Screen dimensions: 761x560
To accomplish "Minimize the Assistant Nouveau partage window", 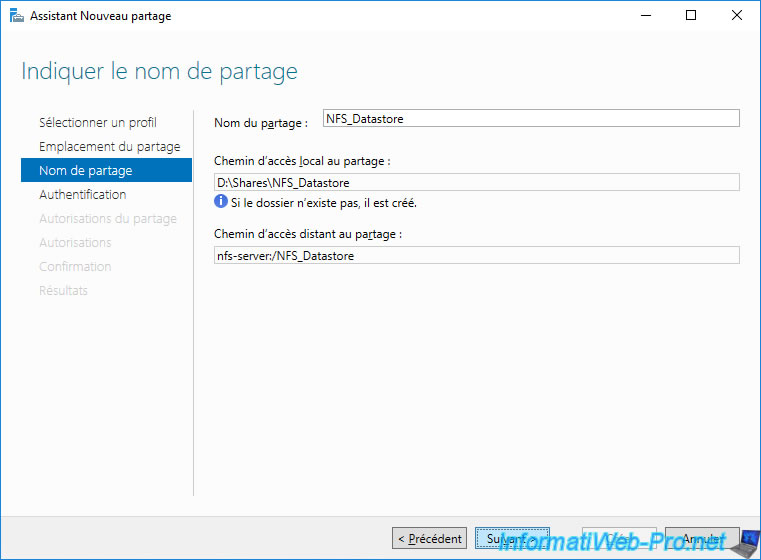I will click(645, 16).
